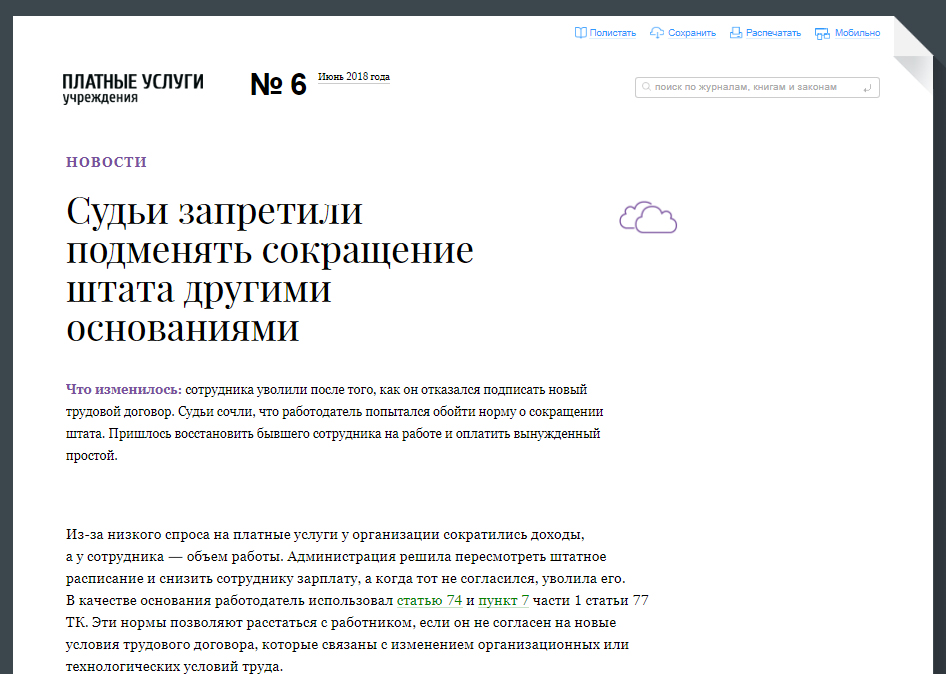The height and width of the screenshot is (674, 946).
Task: Open the пункт 7 reference link
Action: point(503,601)
